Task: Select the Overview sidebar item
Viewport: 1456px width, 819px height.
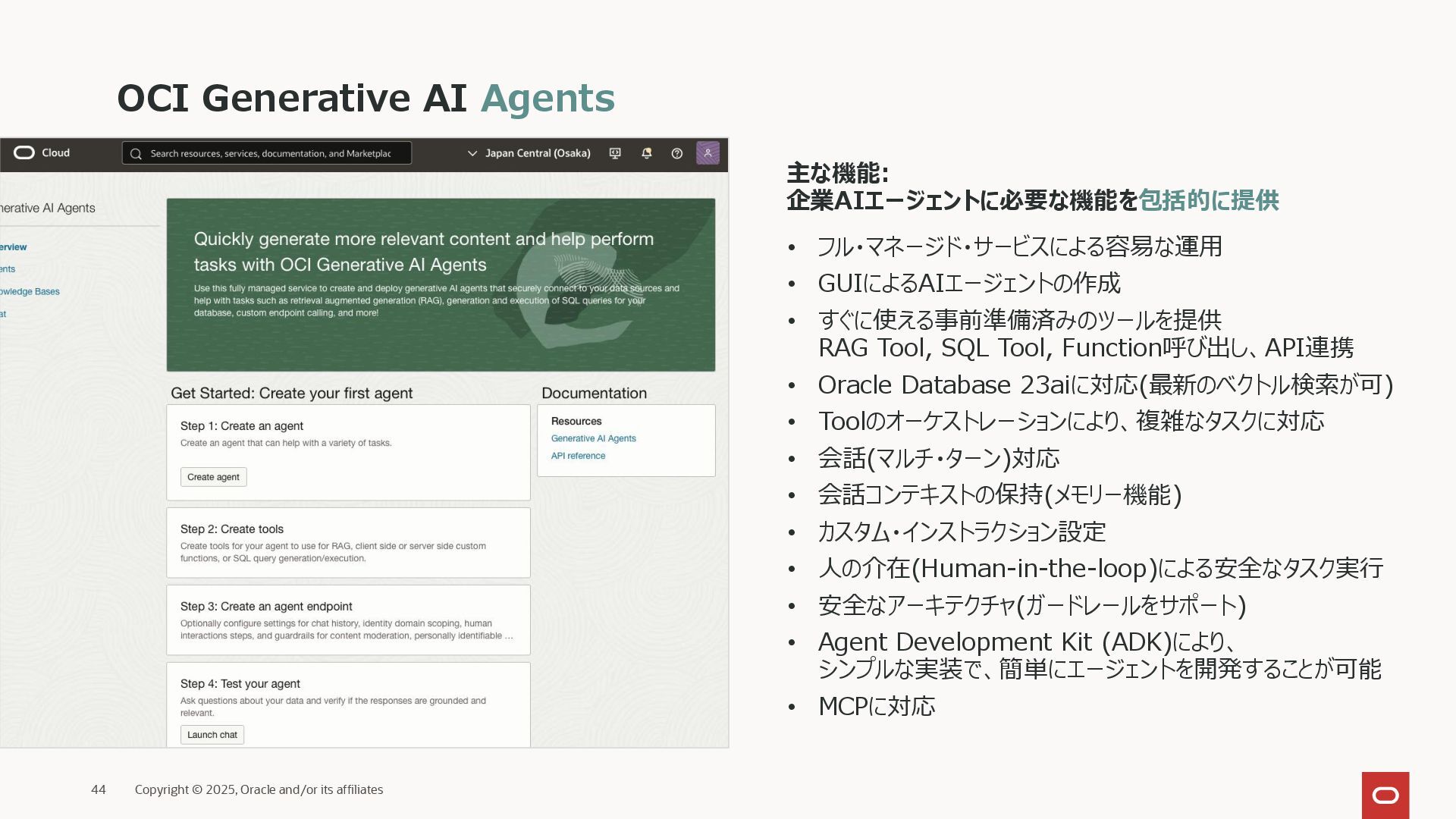Action: pyautogui.click(x=13, y=247)
